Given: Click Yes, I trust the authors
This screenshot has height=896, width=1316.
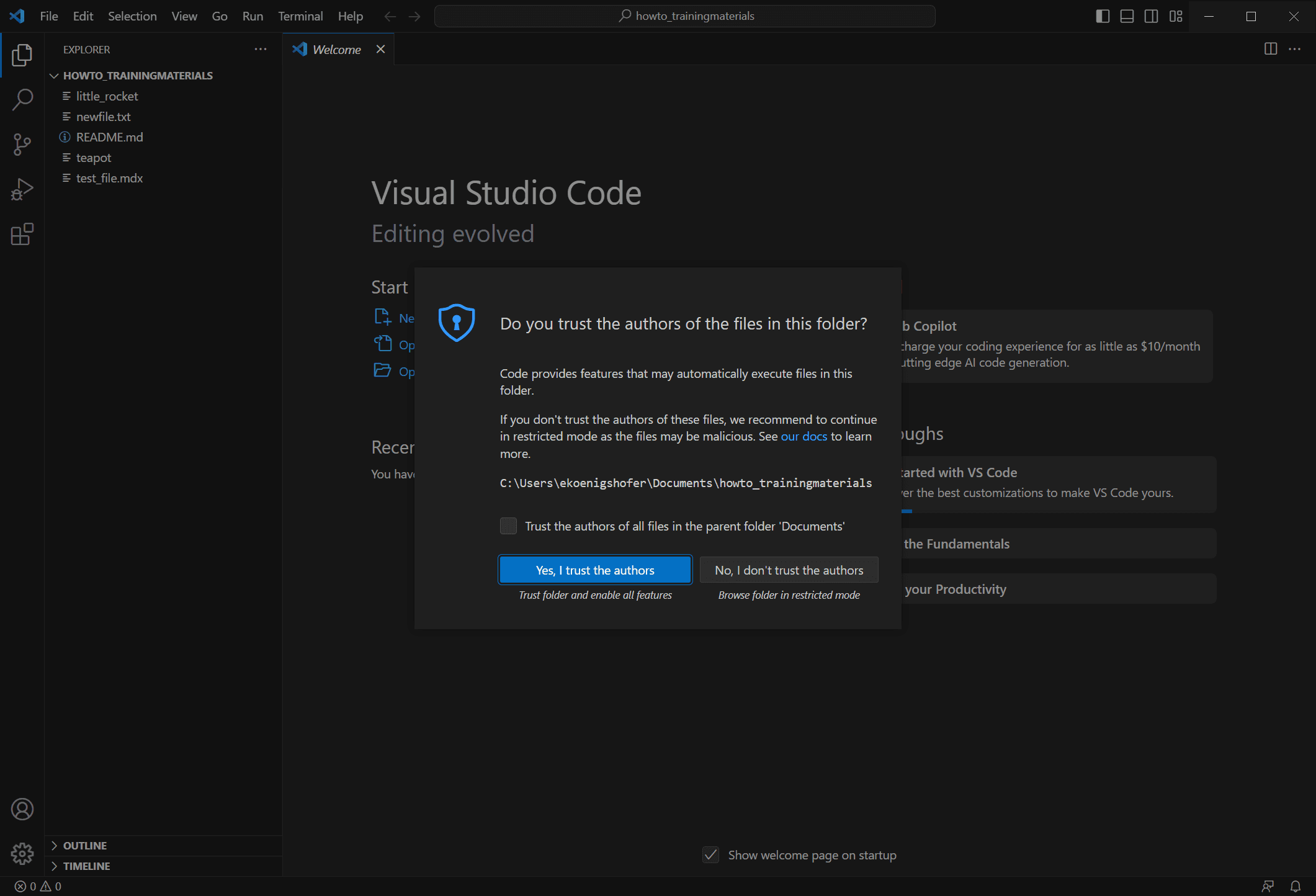Looking at the screenshot, I should 595,570.
